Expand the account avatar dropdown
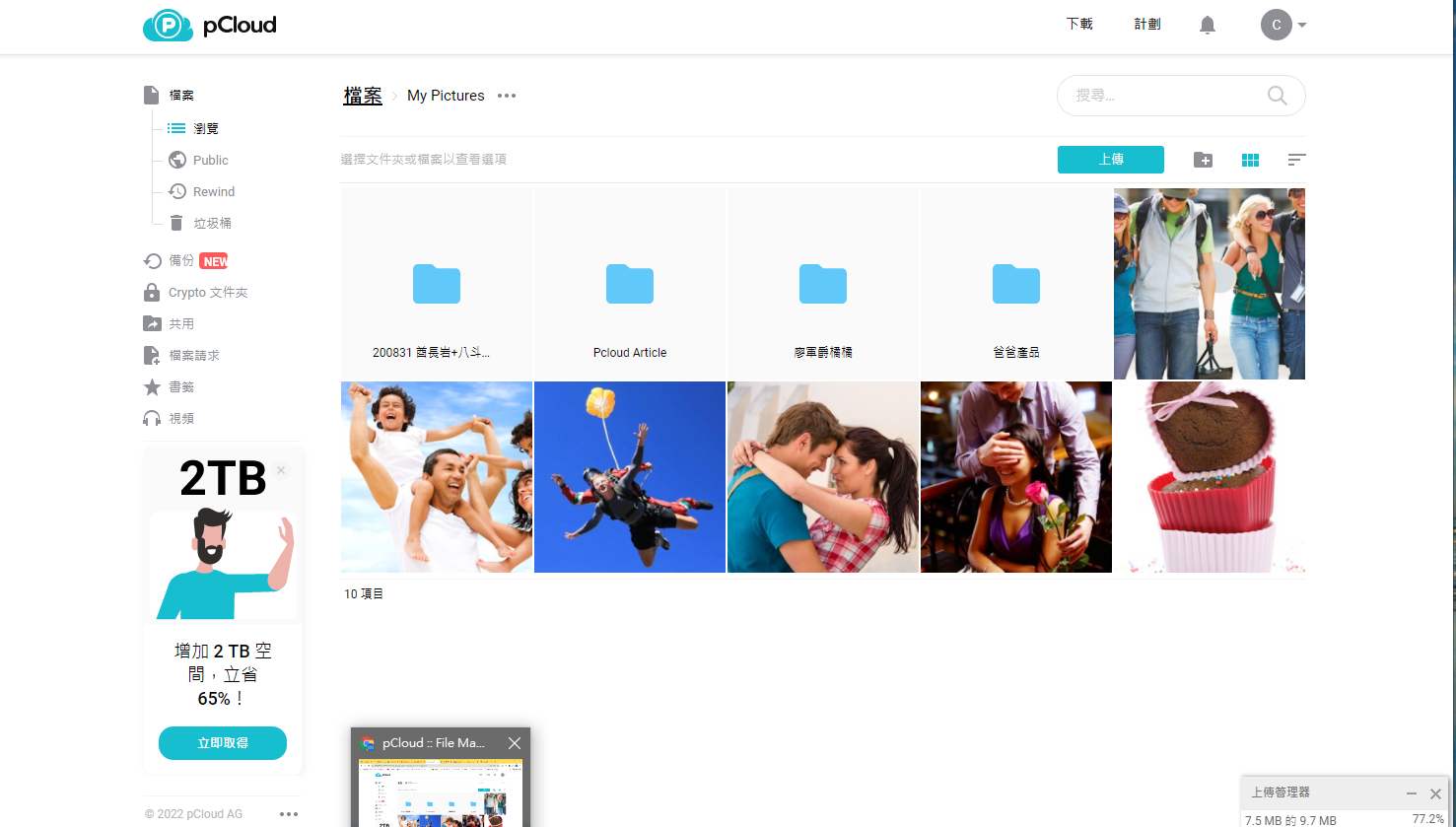The height and width of the screenshot is (827, 1456). (x=1283, y=25)
